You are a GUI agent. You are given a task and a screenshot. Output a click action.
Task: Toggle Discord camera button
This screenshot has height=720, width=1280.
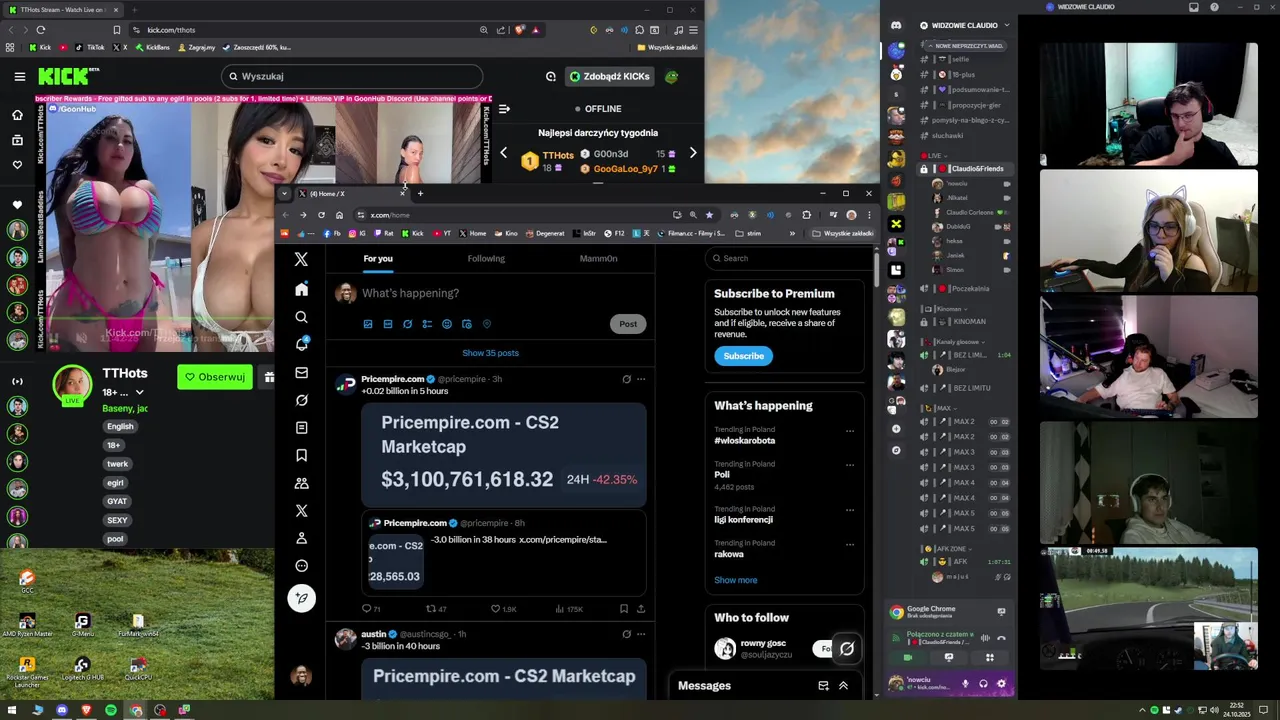908,657
